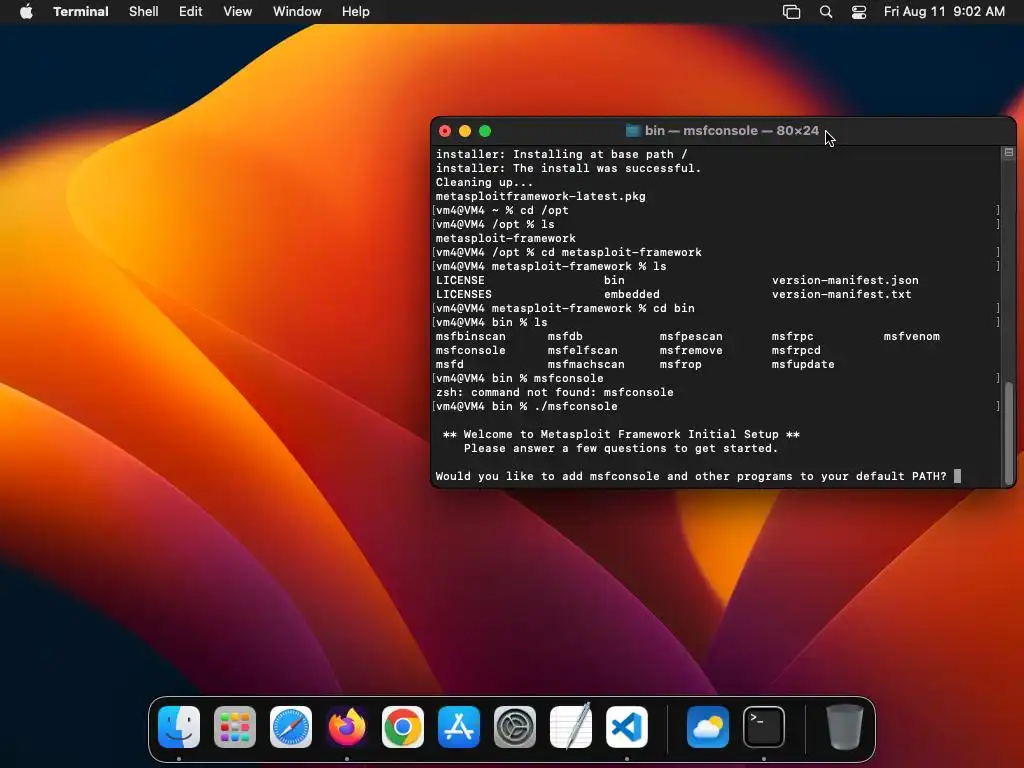Click 'msfd' in the ls output

tap(449, 364)
